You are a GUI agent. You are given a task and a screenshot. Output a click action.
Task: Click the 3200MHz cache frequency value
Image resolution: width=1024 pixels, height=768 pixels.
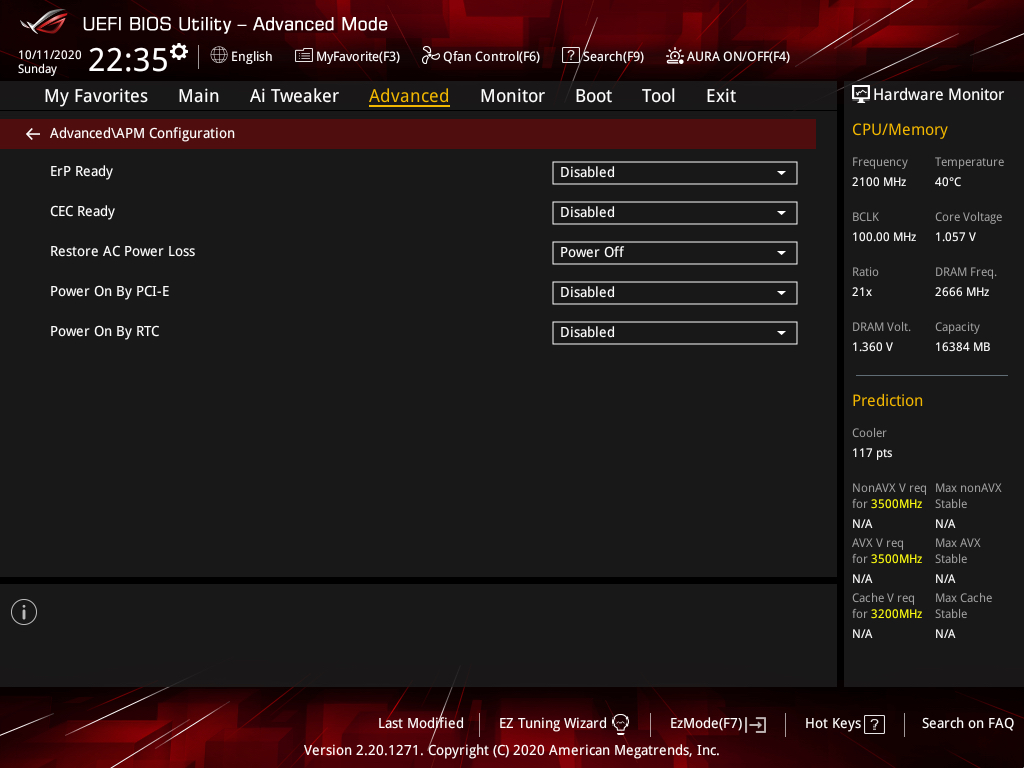(896, 614)
